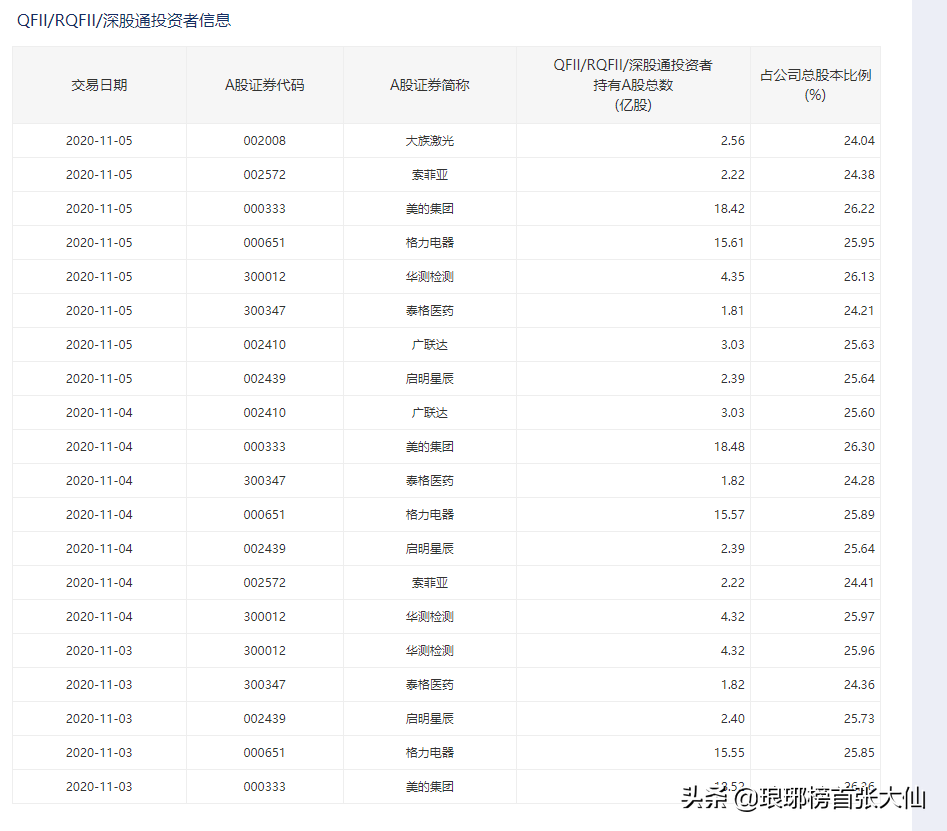Click stock code 002008
Screen dimensions: 947x831
(265, 141)
